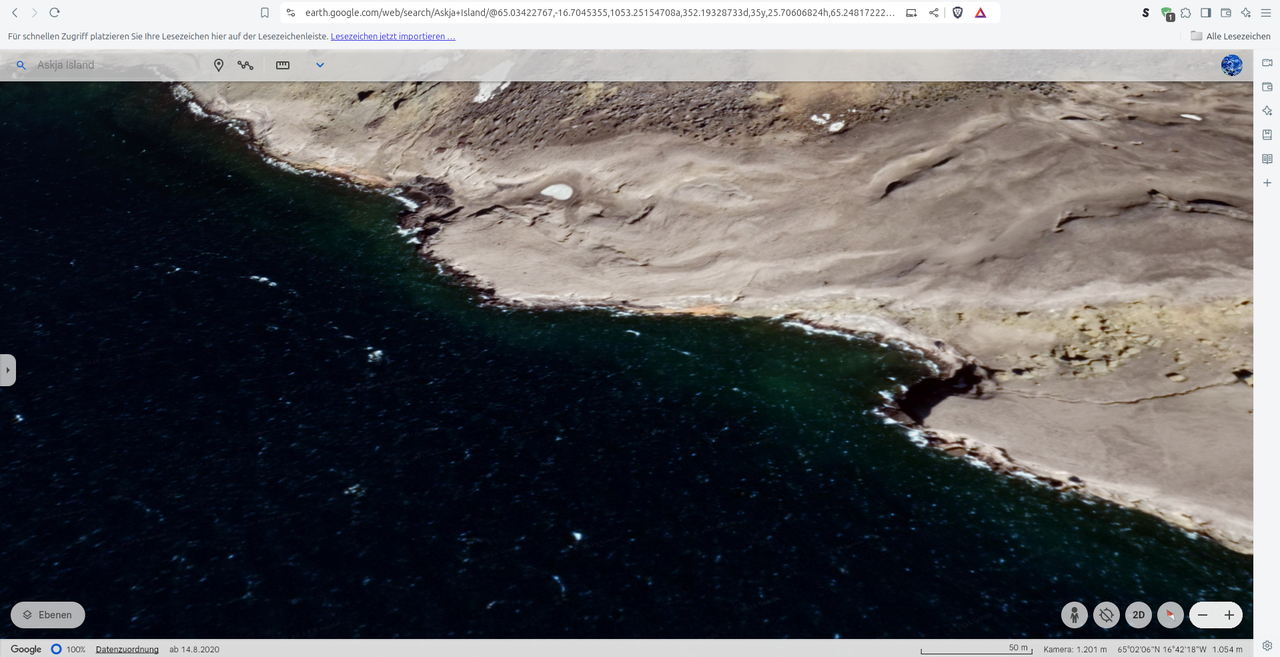Open the extensions puzzle piece menu
This screenshot has height=657, width=1280.
pyautogui.click(x=1186, y=13)
